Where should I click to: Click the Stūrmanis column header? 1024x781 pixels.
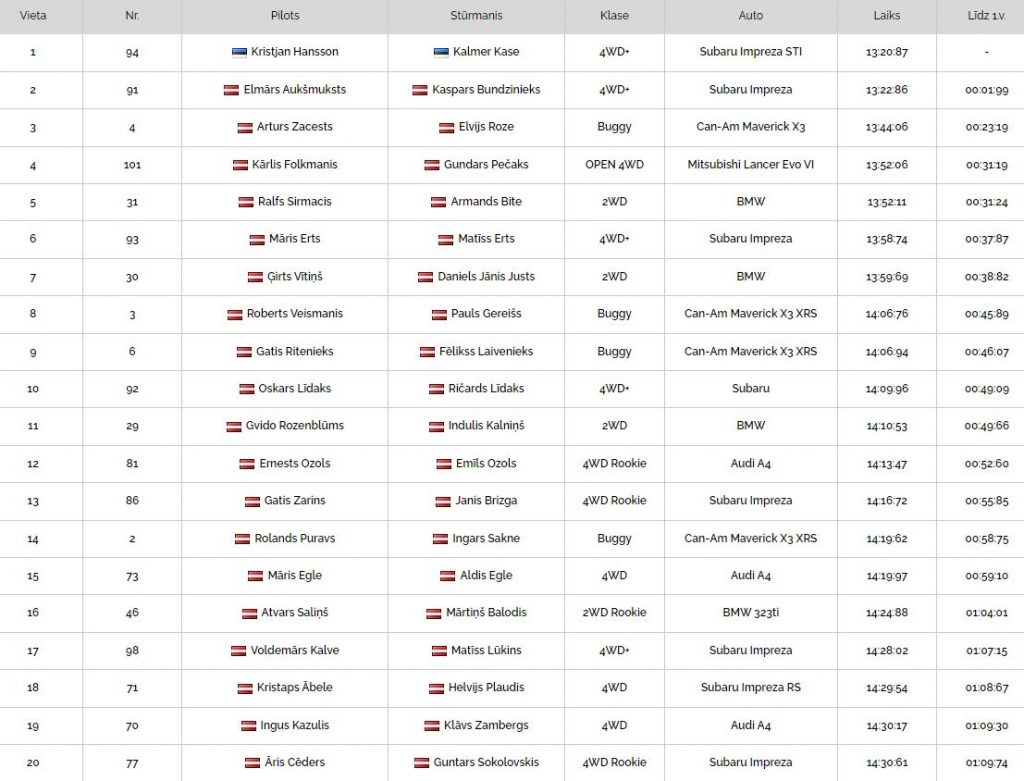[x=476, y=16]
